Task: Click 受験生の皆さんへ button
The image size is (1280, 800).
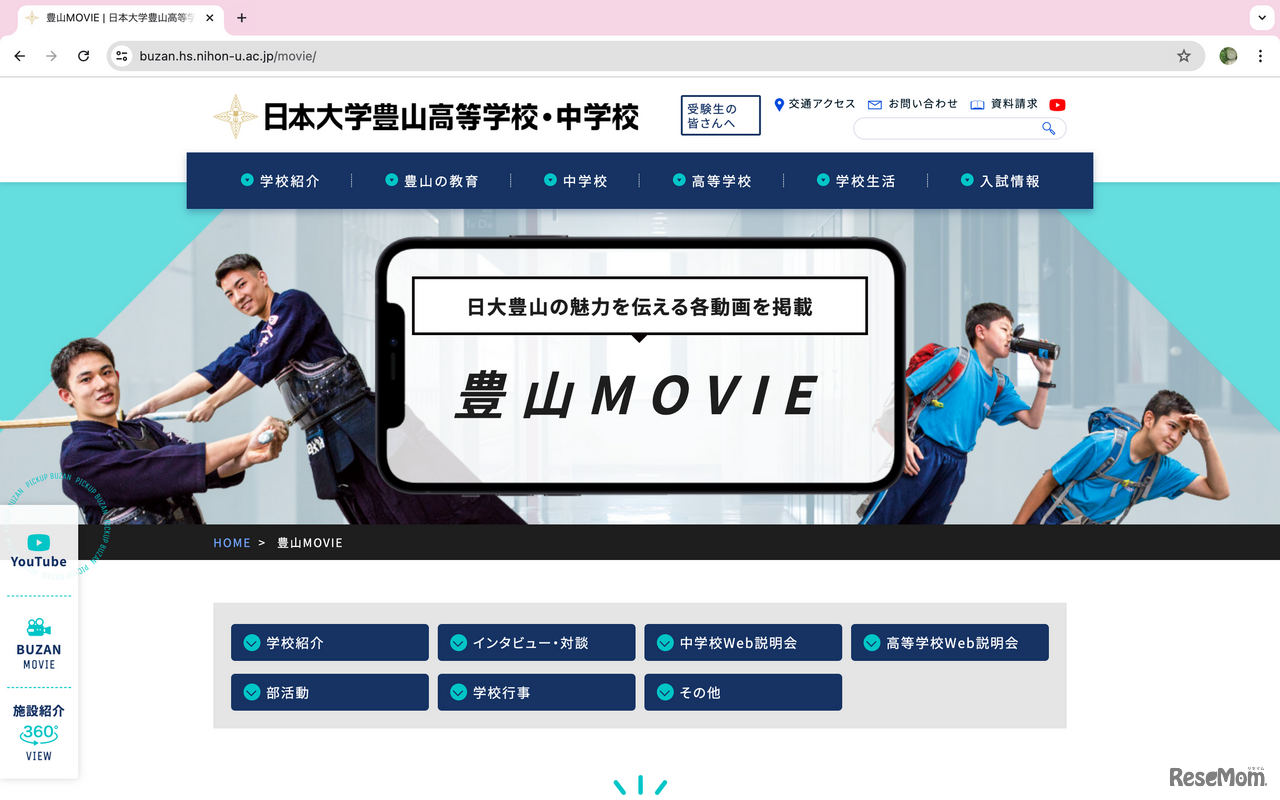Action: (x=720, y=116)
